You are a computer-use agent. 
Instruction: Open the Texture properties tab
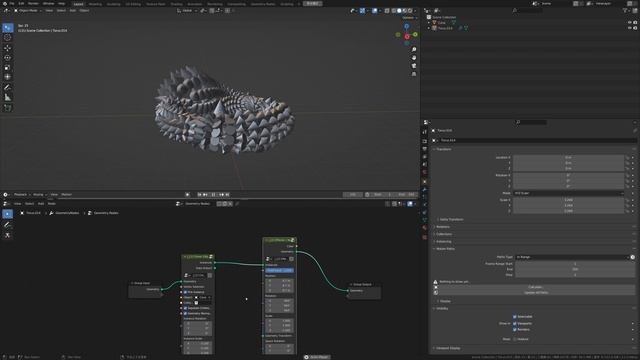coord(424,237)
